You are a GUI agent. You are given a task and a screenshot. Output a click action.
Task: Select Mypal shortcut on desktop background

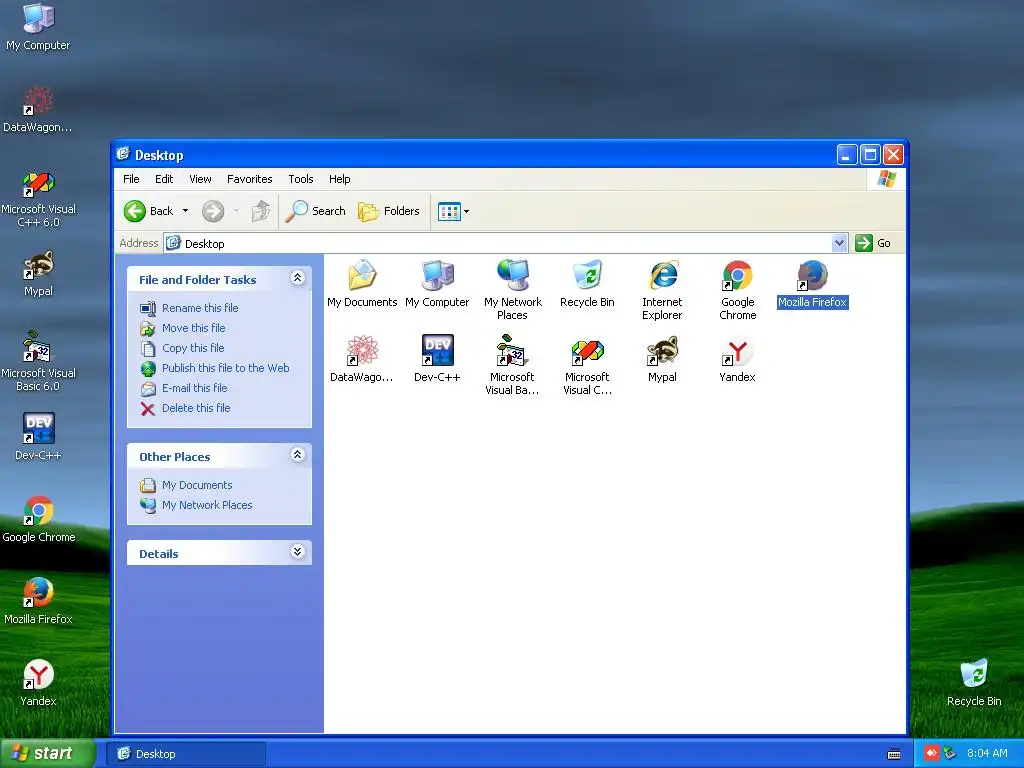(x=38, y=274)
